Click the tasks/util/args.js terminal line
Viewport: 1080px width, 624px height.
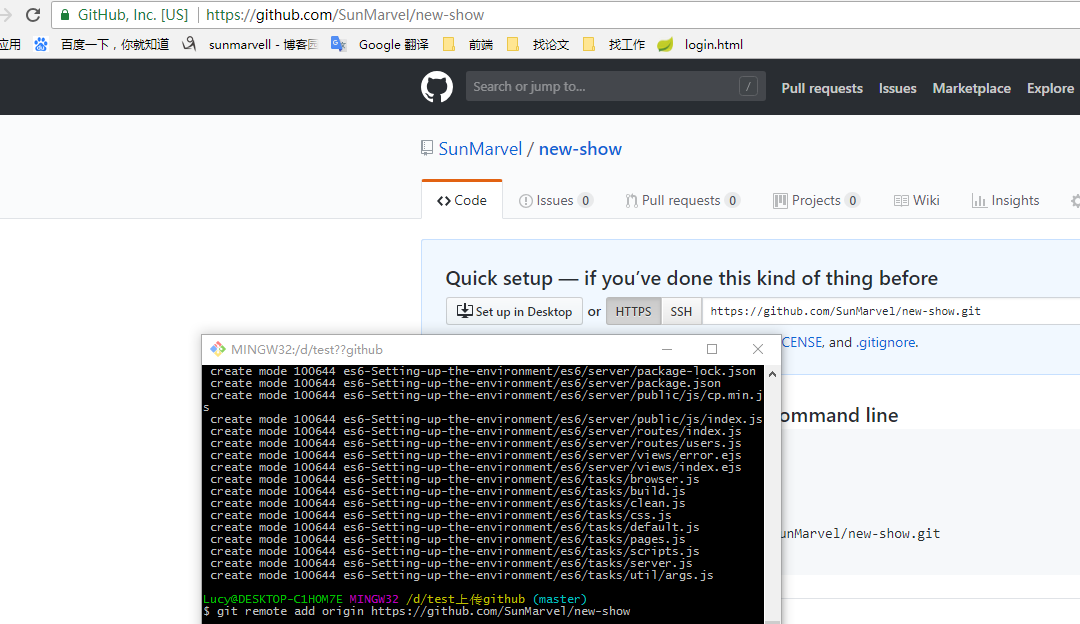point(461,575)
